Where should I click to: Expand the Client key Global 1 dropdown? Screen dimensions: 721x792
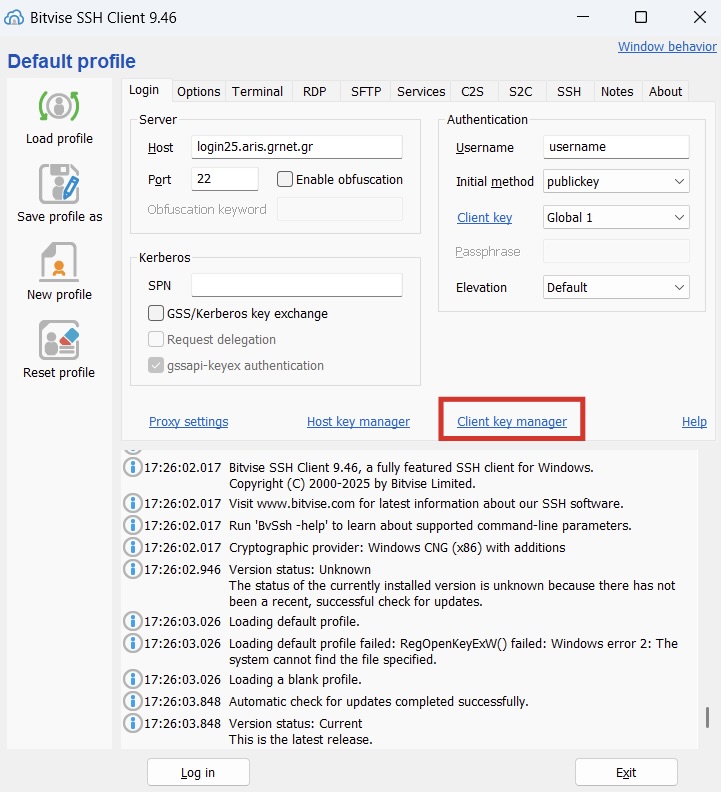tap(616, 217)
